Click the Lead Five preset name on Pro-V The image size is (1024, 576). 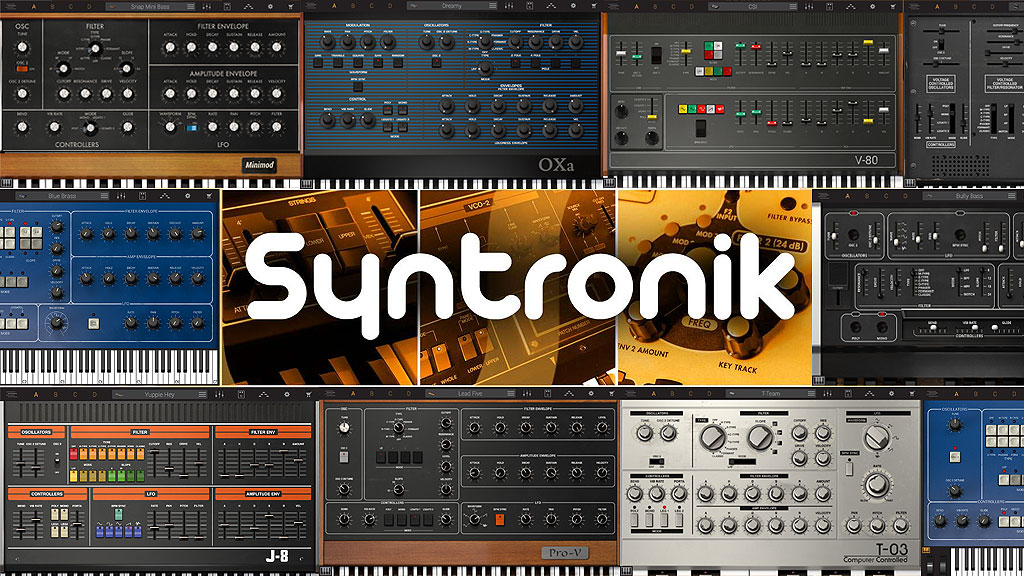click(x=470, y=395)
